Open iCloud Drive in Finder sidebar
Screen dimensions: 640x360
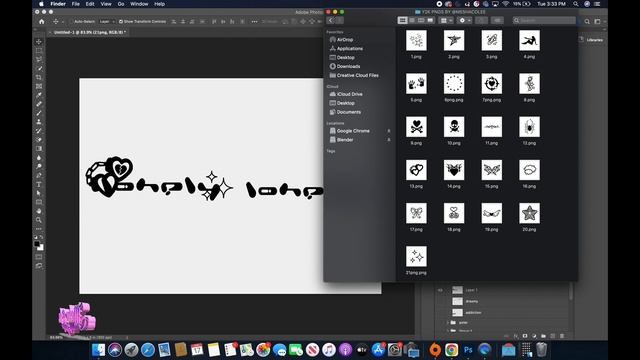click(x=346, y=94)
